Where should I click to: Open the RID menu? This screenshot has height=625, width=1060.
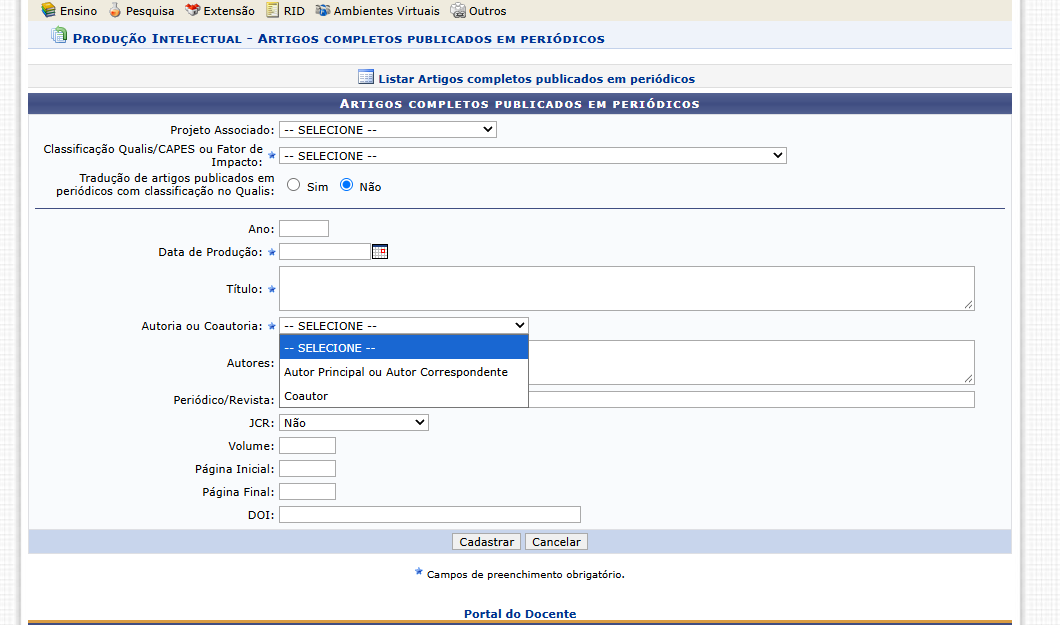pyautogui.click(x=294, y=11)
